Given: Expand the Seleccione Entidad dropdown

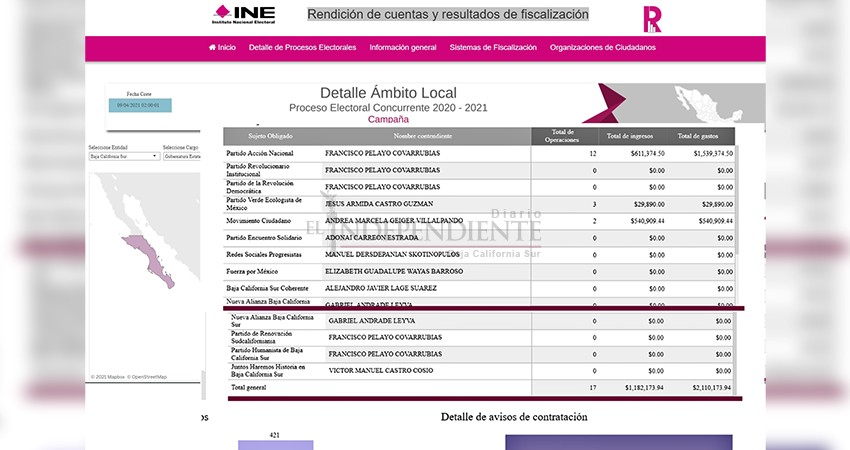Looking at the screenshot, I should click(x=124, y=156).
